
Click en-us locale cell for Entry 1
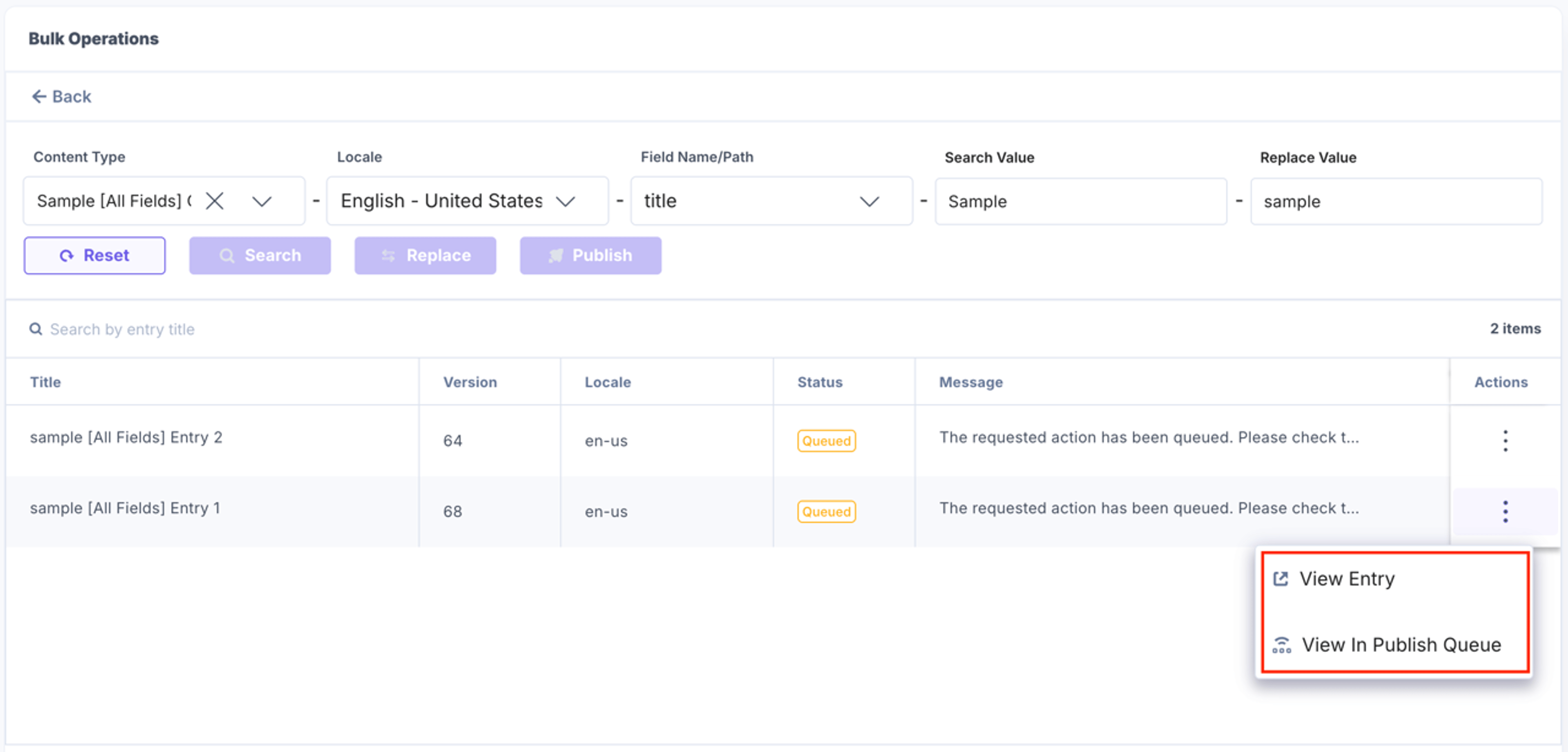pyautogui.click(x=606, y=512)
